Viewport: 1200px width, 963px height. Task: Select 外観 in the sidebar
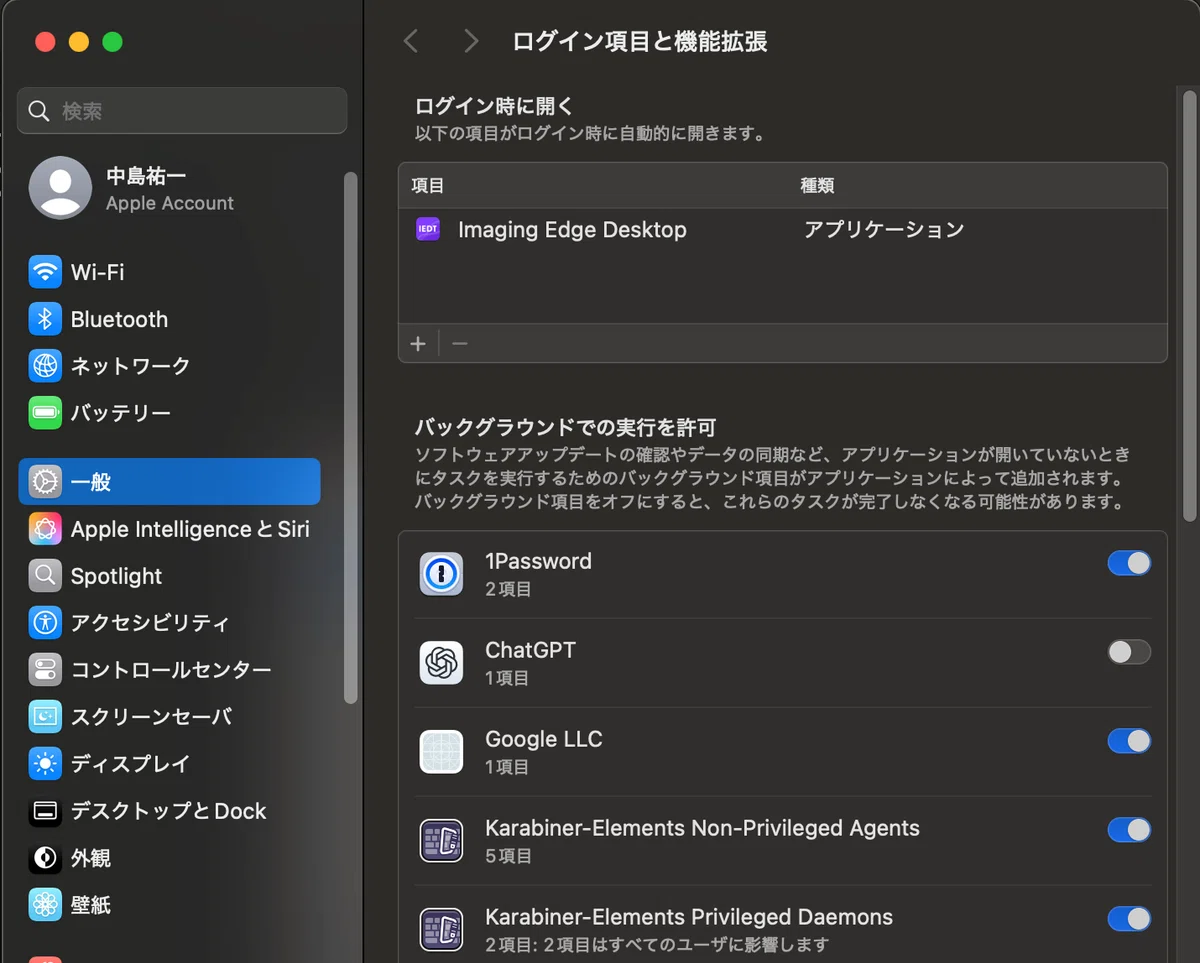169,858
